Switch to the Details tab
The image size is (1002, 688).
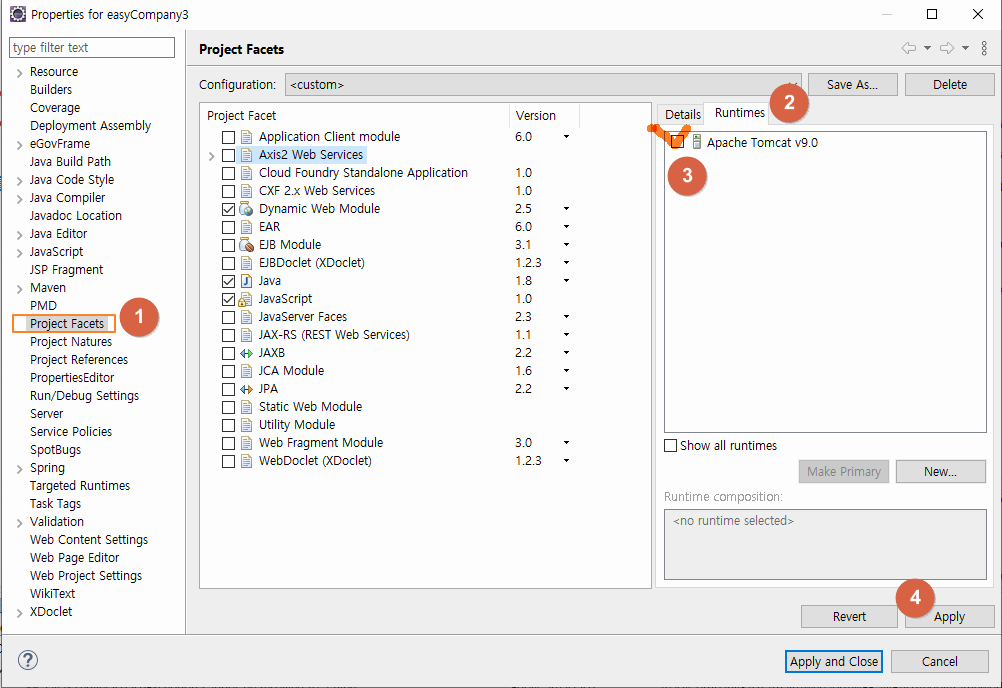click(682, 114)
